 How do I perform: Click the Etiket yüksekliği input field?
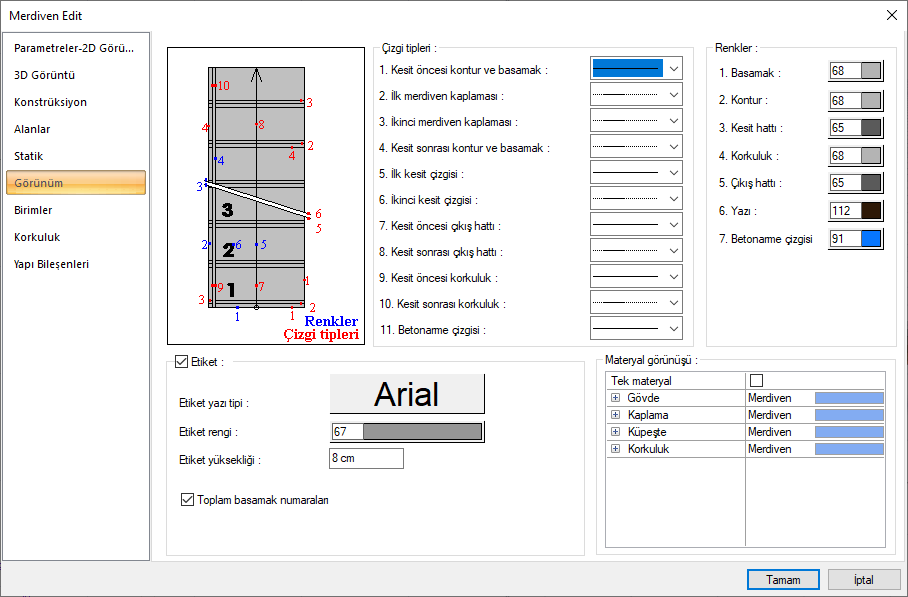click(x=365, y=459)
